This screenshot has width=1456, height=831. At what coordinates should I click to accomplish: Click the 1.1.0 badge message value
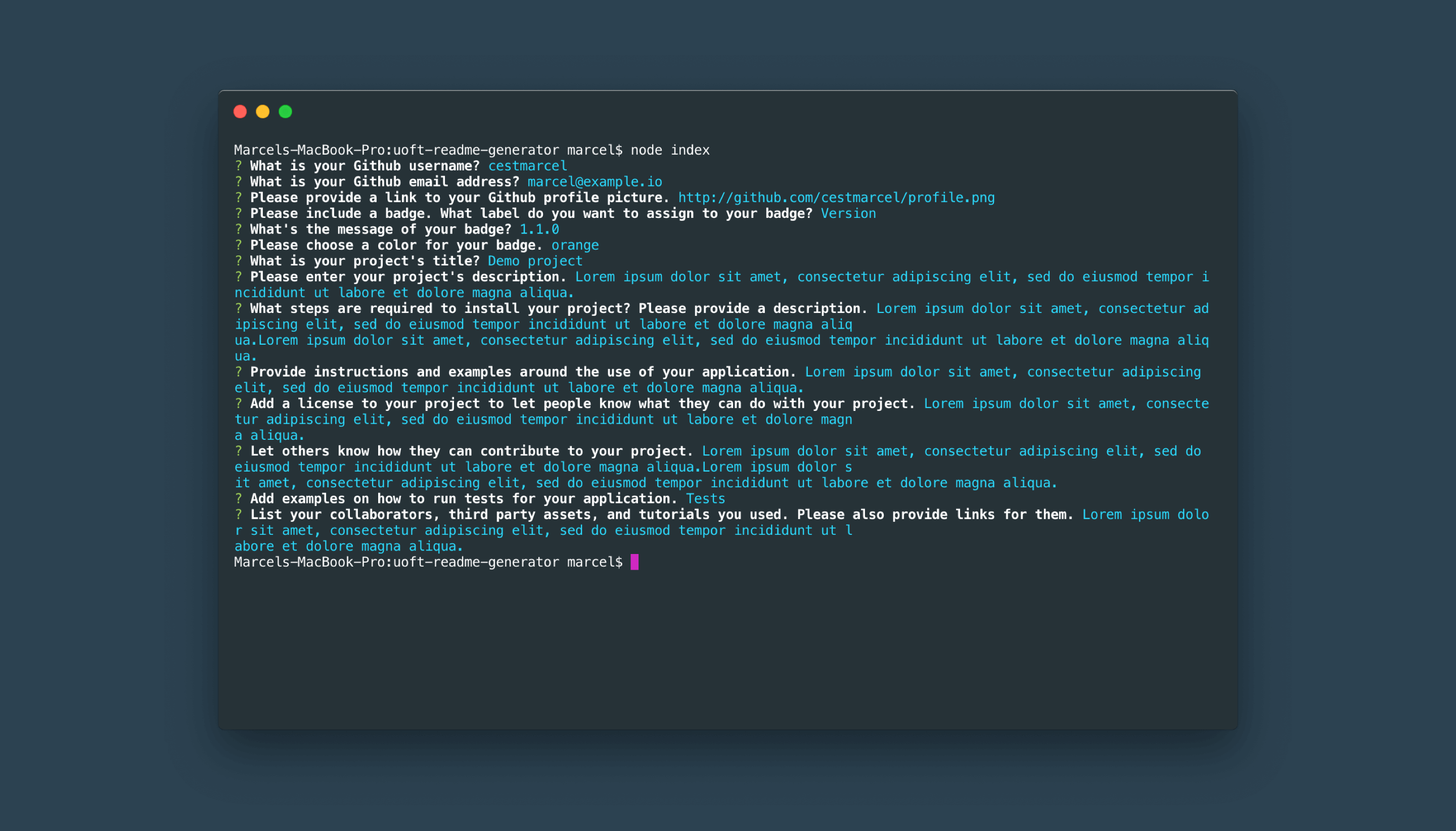coord(539,229)
